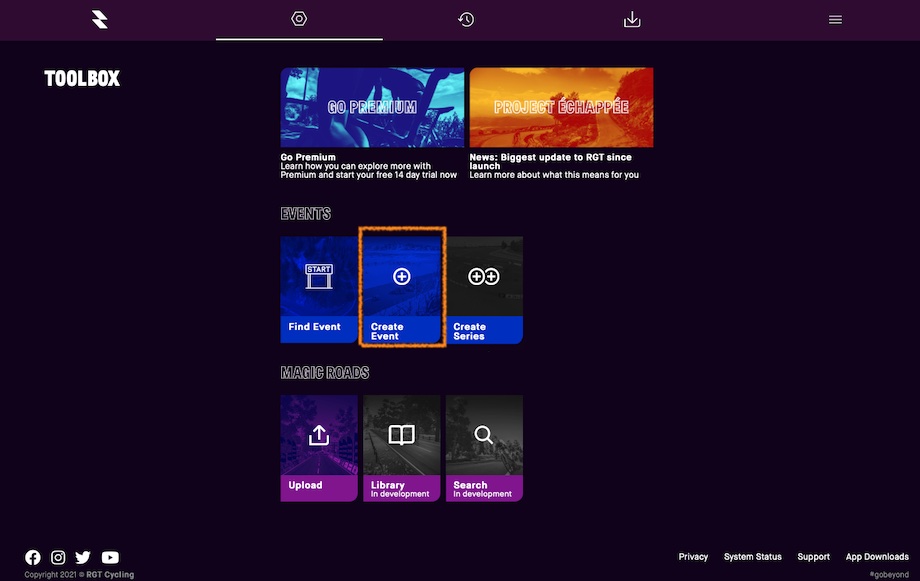Click the Search magnifier icon

click(x=483, y=435)
